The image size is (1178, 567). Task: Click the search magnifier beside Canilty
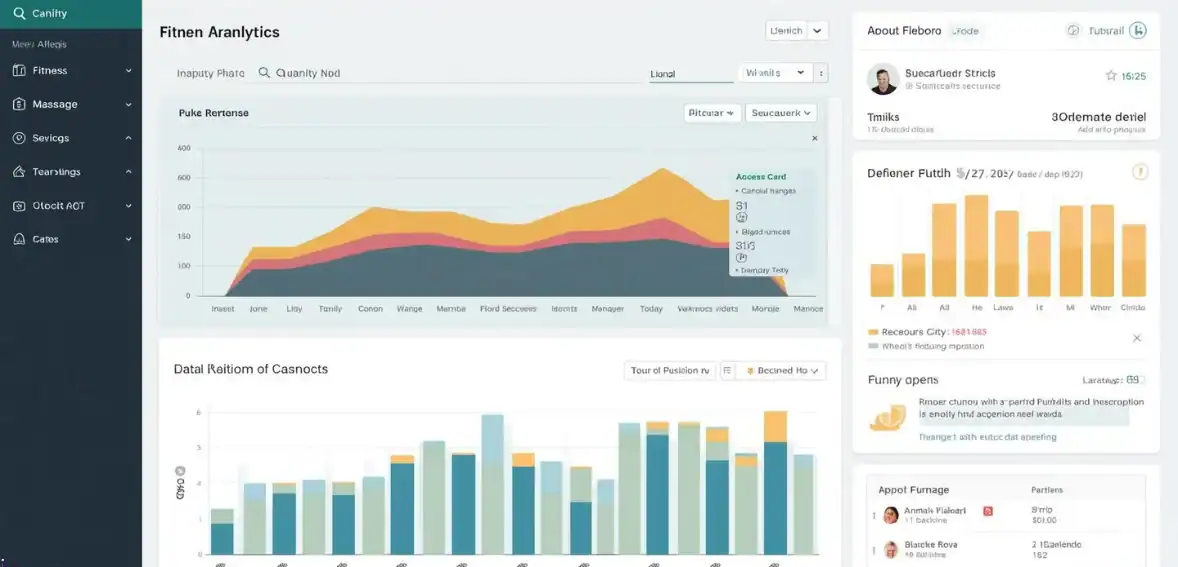pyautogui.click(x=19, y=13)
